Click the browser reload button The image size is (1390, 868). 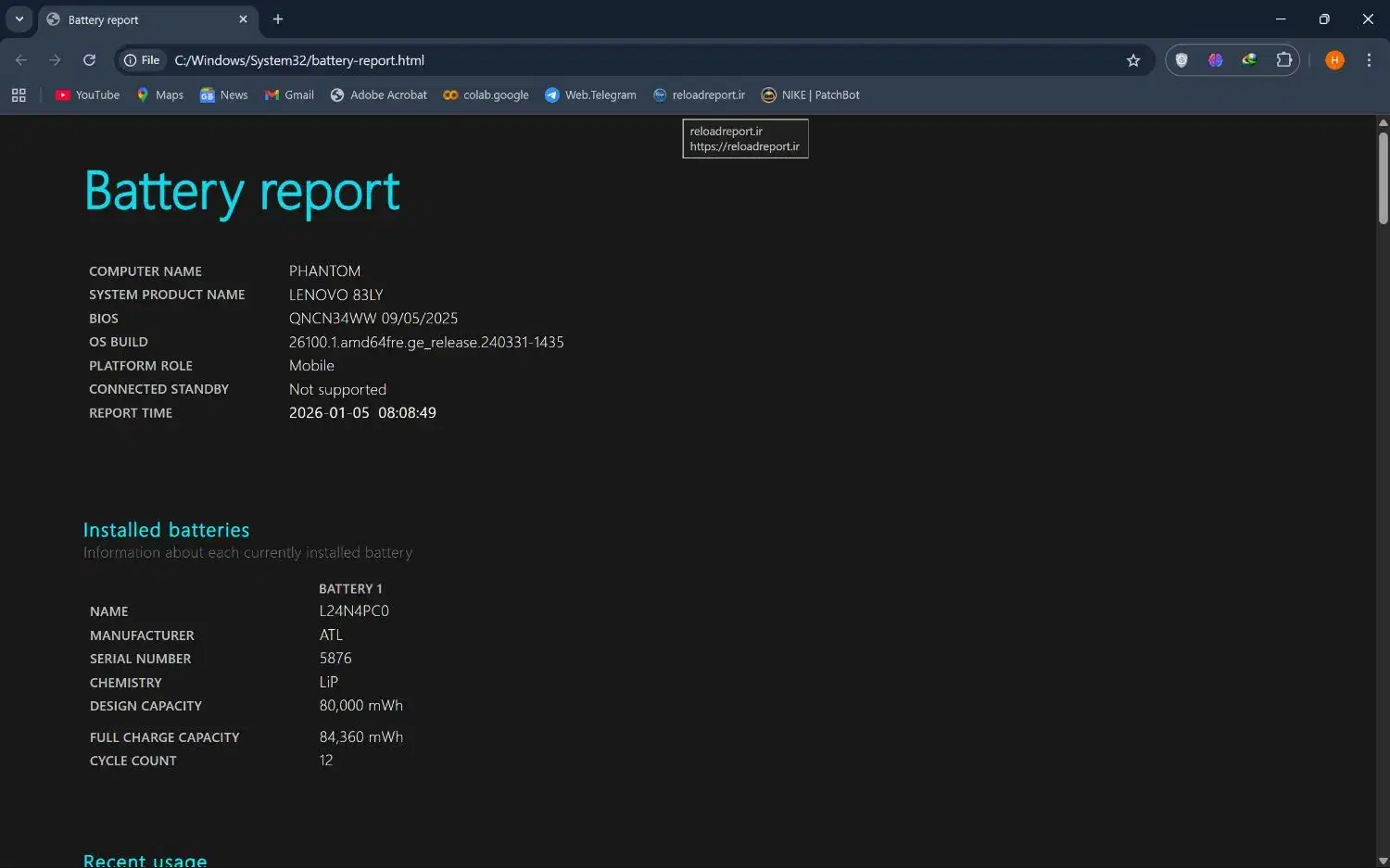[x=89, y=60]
